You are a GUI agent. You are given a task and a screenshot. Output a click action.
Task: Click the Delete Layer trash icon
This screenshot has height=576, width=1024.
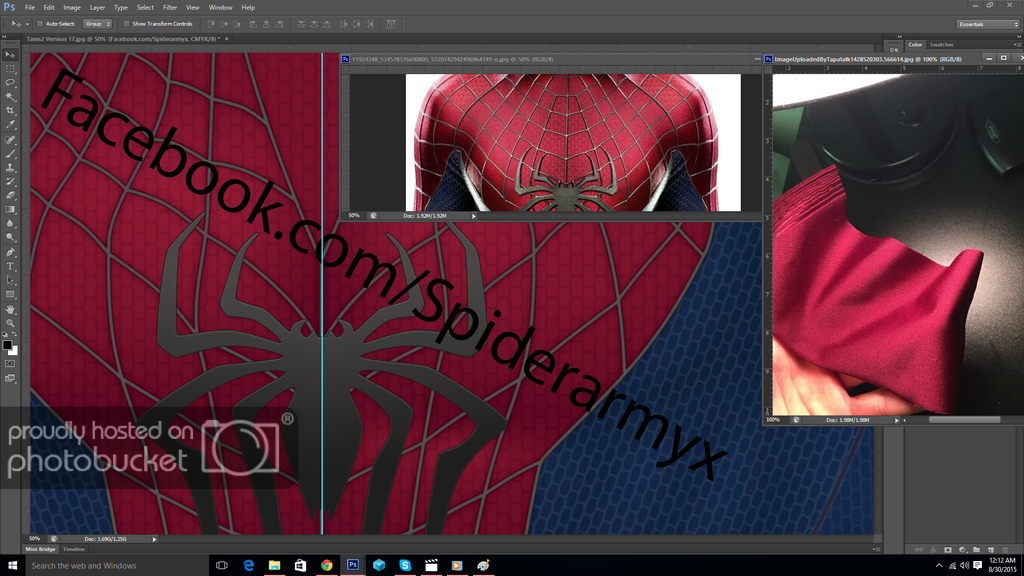[x=1005, y=550]
